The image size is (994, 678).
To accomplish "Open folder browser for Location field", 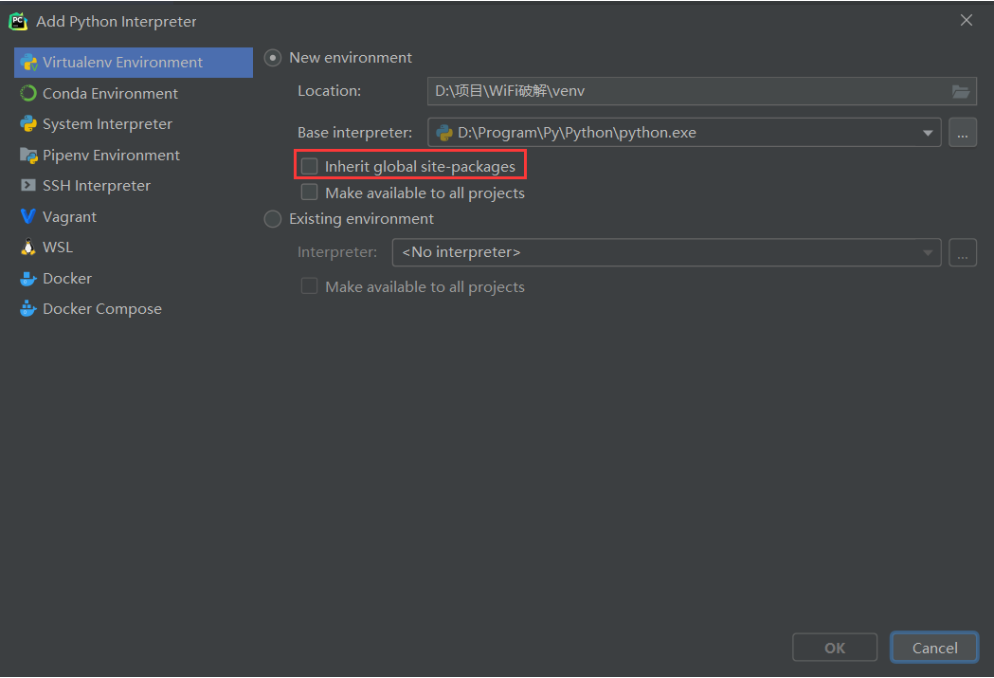I will pyautogui.click(x=960, y=91).
